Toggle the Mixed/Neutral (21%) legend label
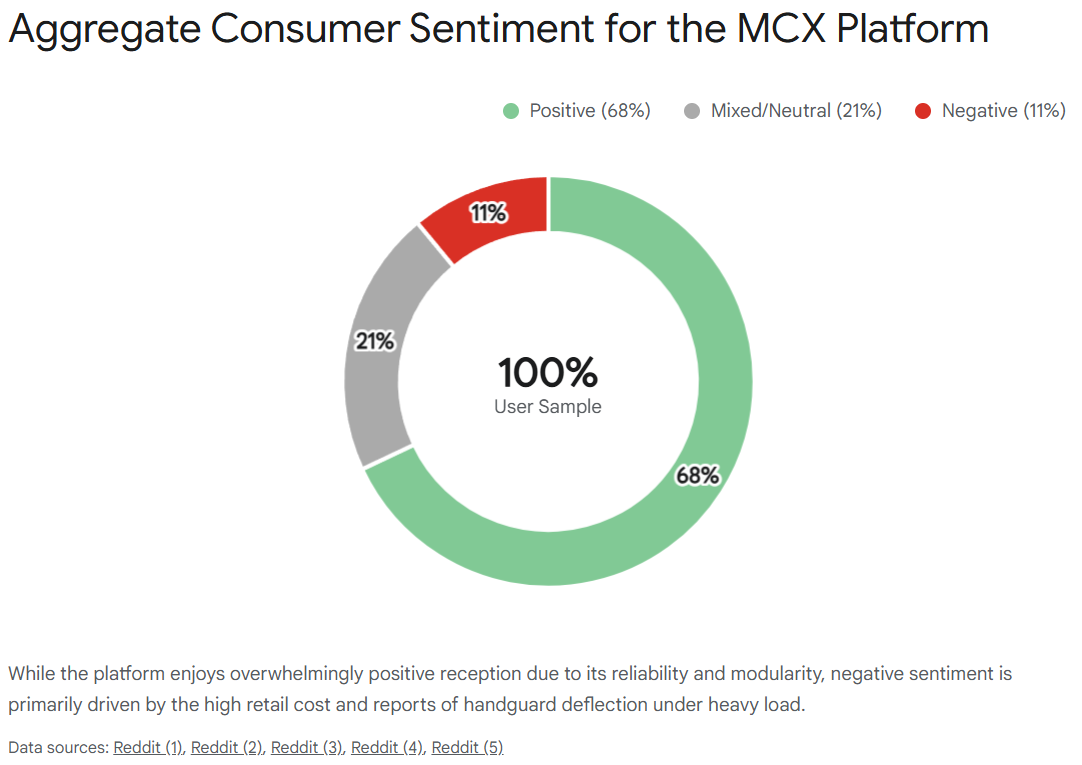The height and width of the screenshot is (765, 1082). (796, 111)
